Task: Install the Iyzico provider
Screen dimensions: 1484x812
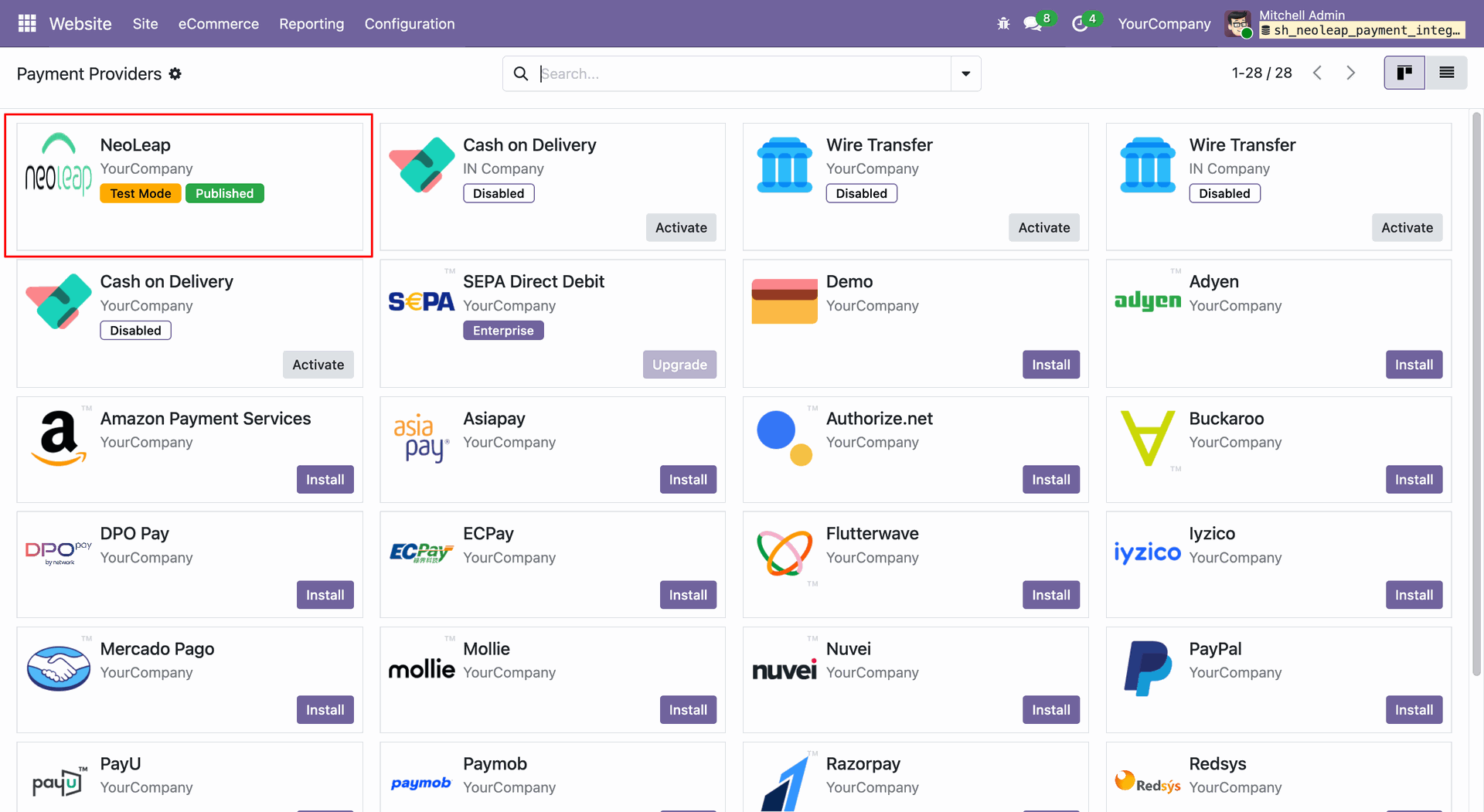Action: click(1414, 595)
